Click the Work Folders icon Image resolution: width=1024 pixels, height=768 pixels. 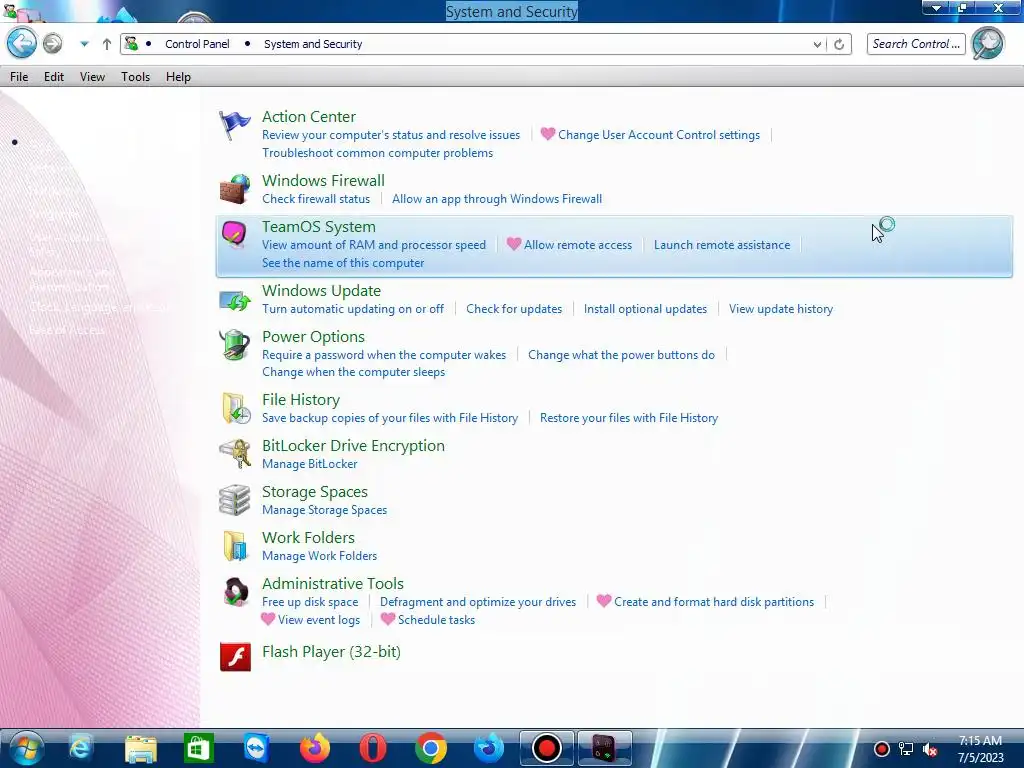tap(234, 546)
